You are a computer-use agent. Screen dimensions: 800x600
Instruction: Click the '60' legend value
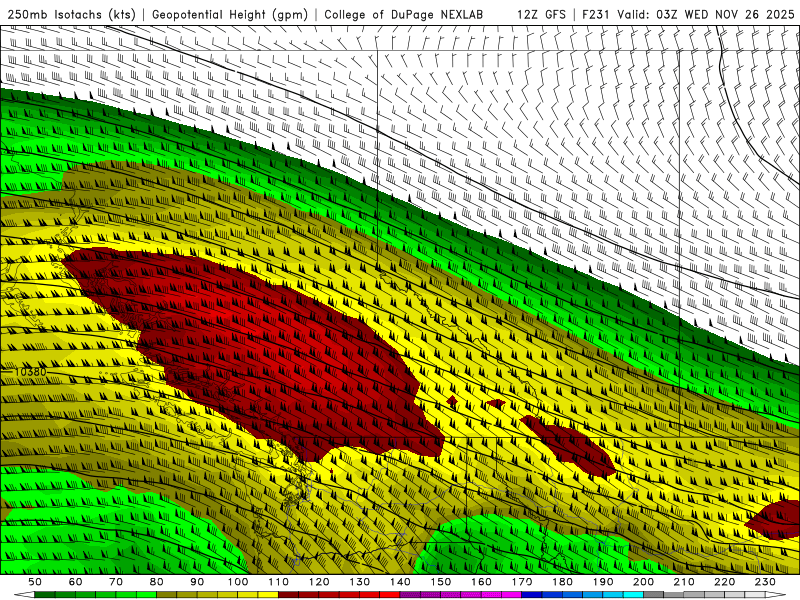coord(76,582)
